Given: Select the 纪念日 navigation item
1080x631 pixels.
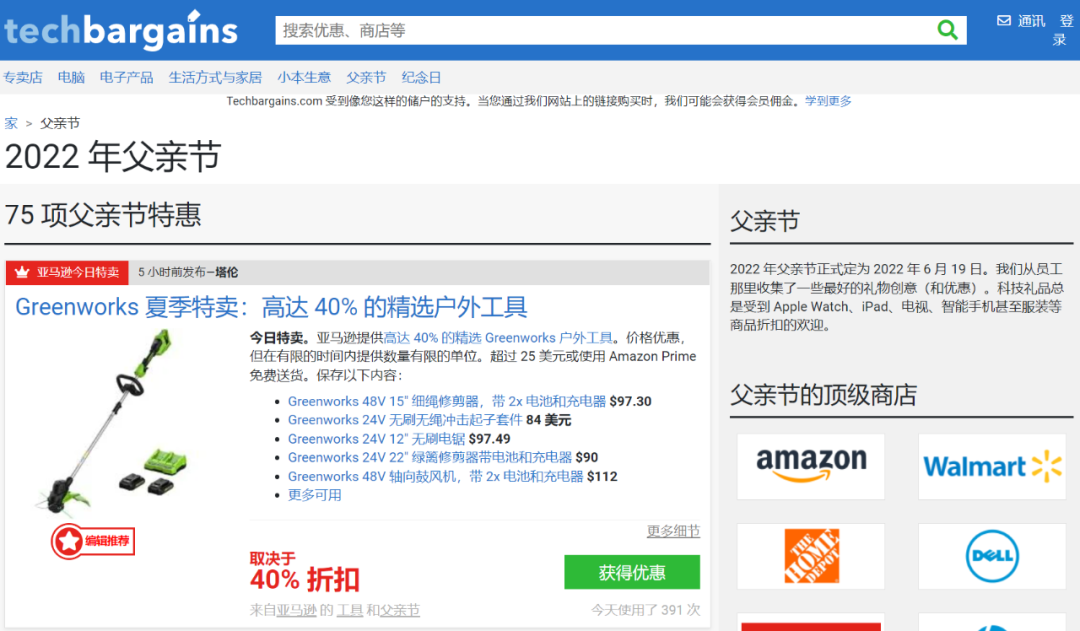Looking at the screenshot, I should point(421,76).
